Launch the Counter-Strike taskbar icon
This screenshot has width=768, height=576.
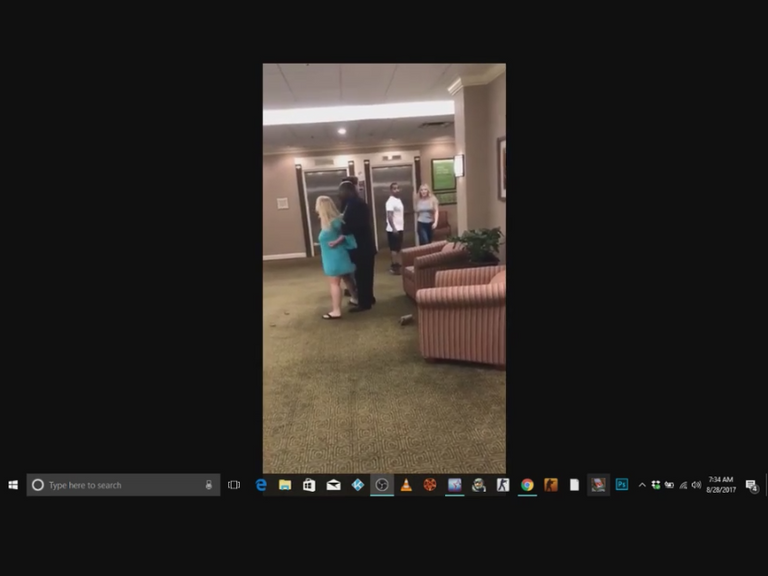[x=503, y=485]
